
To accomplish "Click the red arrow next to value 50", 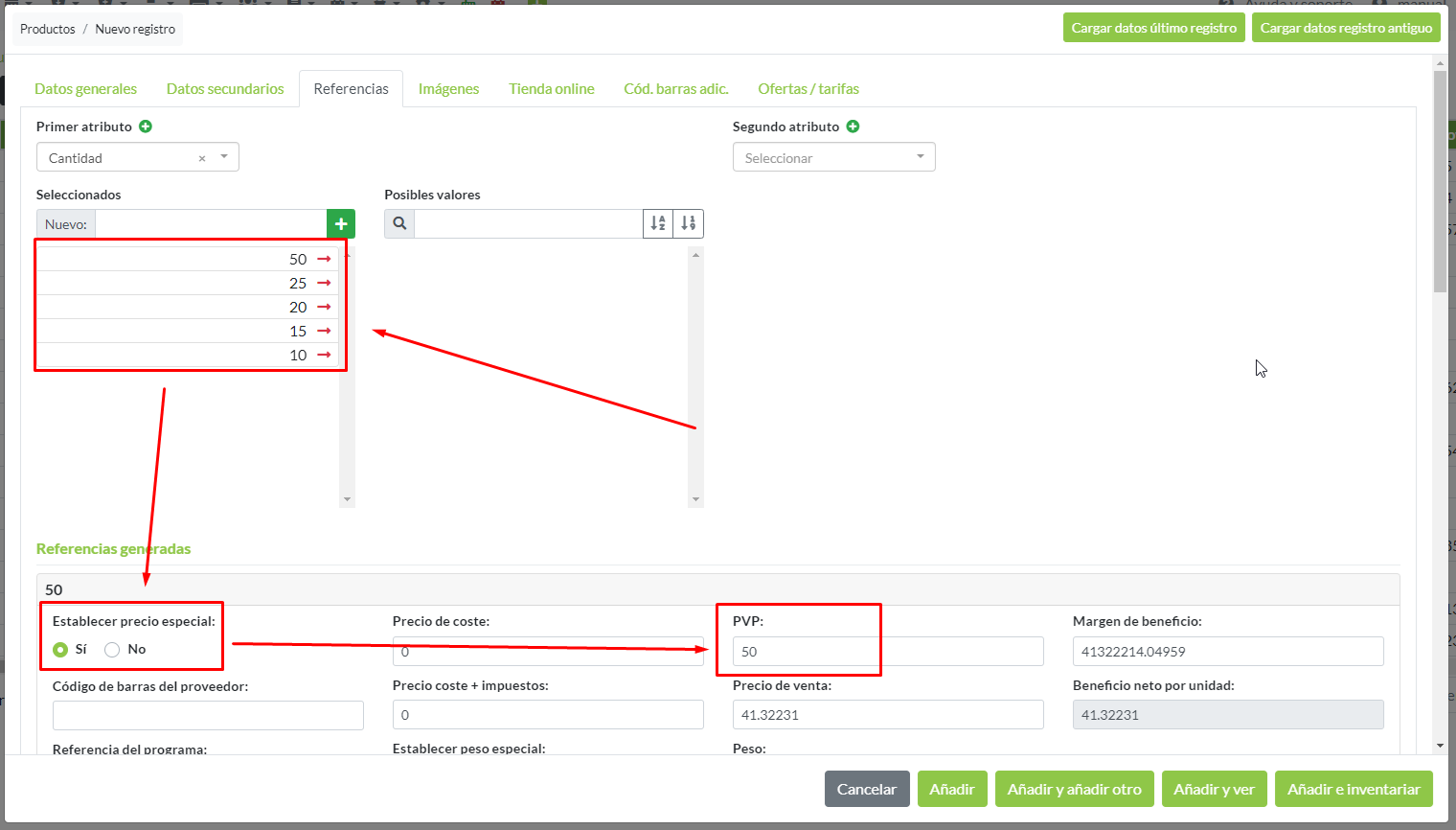I will [324, 259].
